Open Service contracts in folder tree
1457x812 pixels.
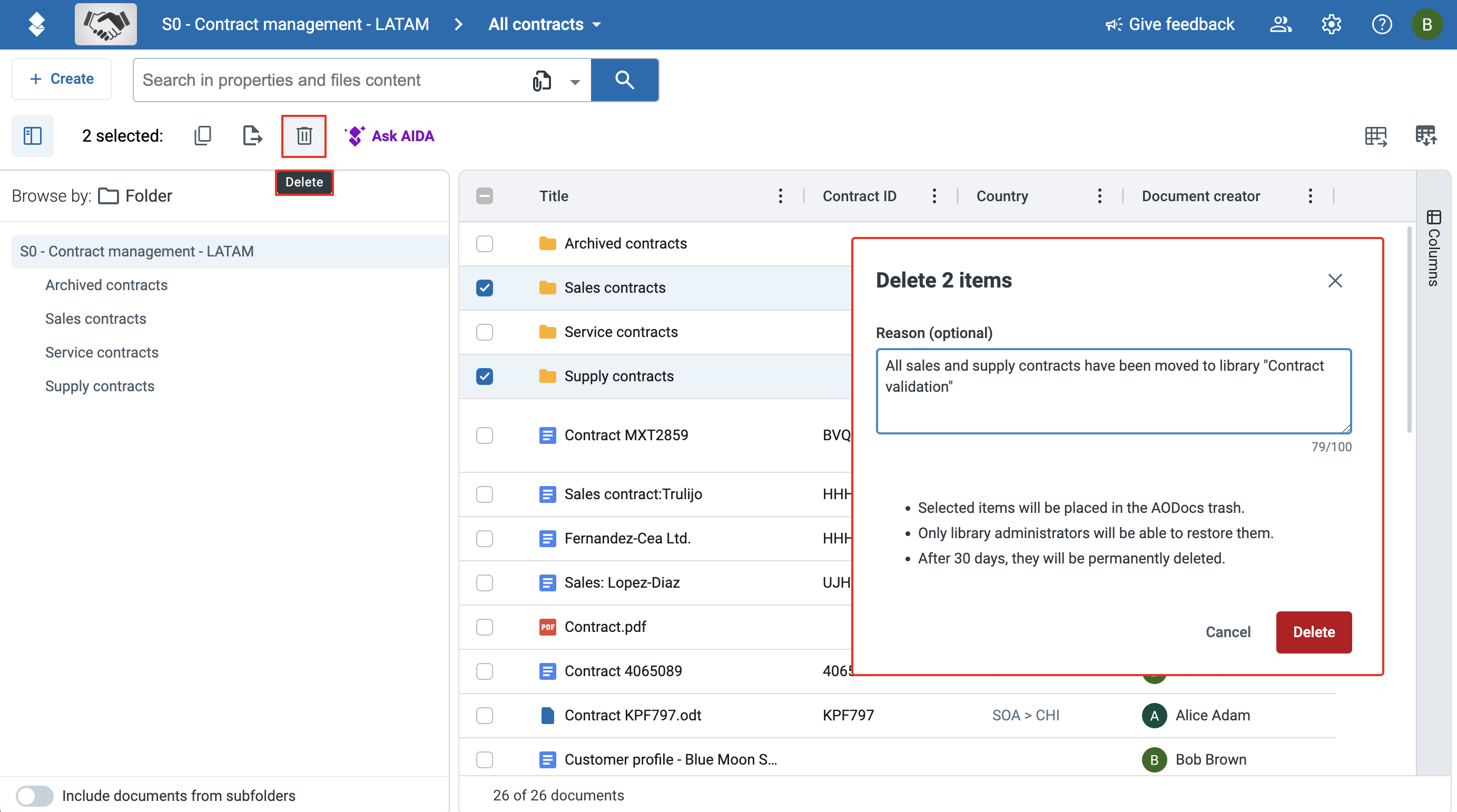[102, 352]
